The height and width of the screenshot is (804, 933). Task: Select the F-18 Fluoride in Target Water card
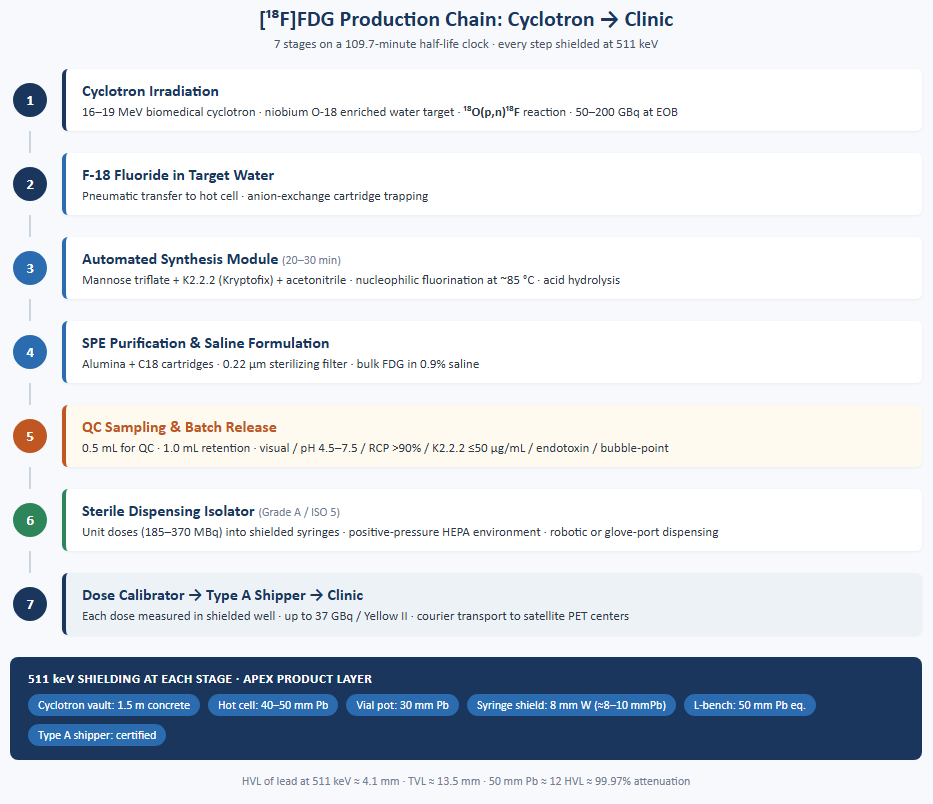click(x=492, y=184)
